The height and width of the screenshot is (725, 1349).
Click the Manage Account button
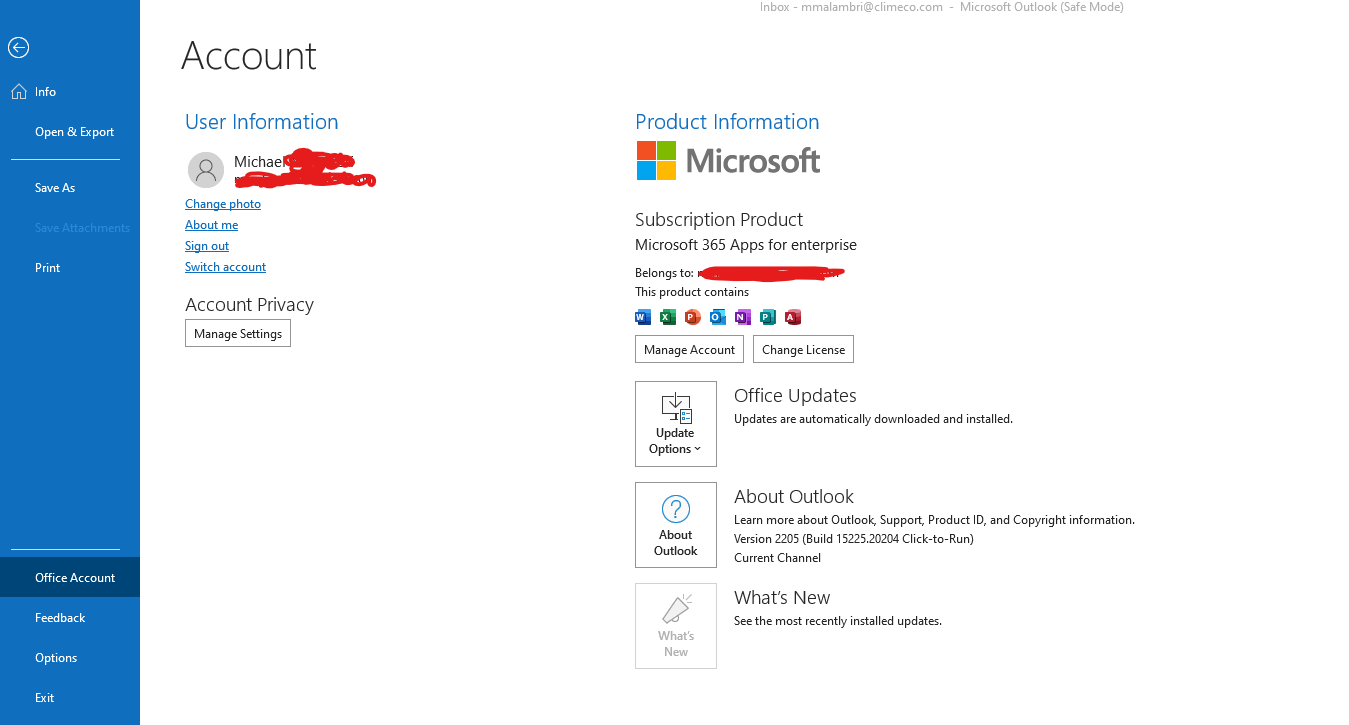689,350
